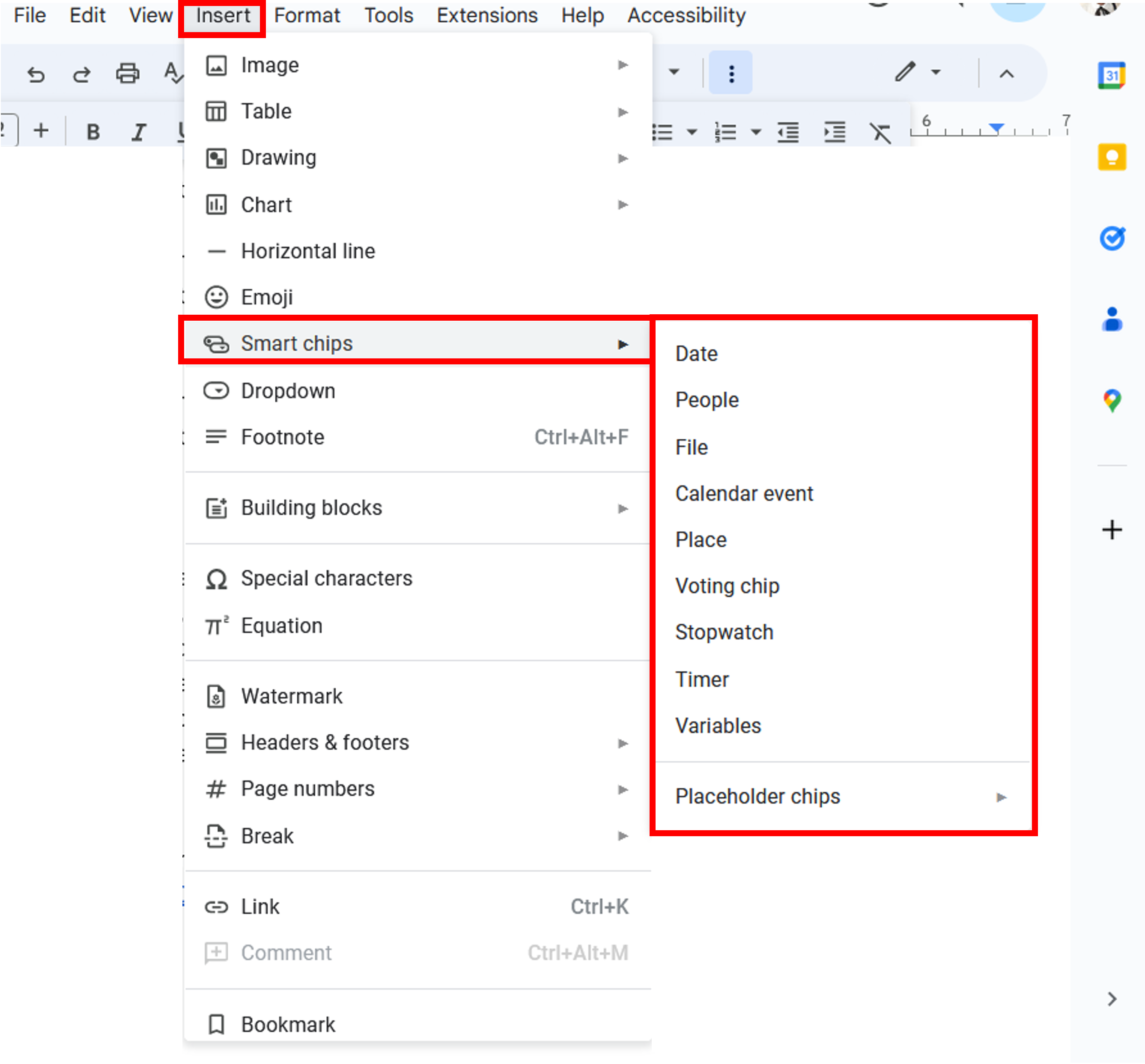1145x1064 pixels.
Task: Open Google Keep side panel icon
Action: point(1112,157)
